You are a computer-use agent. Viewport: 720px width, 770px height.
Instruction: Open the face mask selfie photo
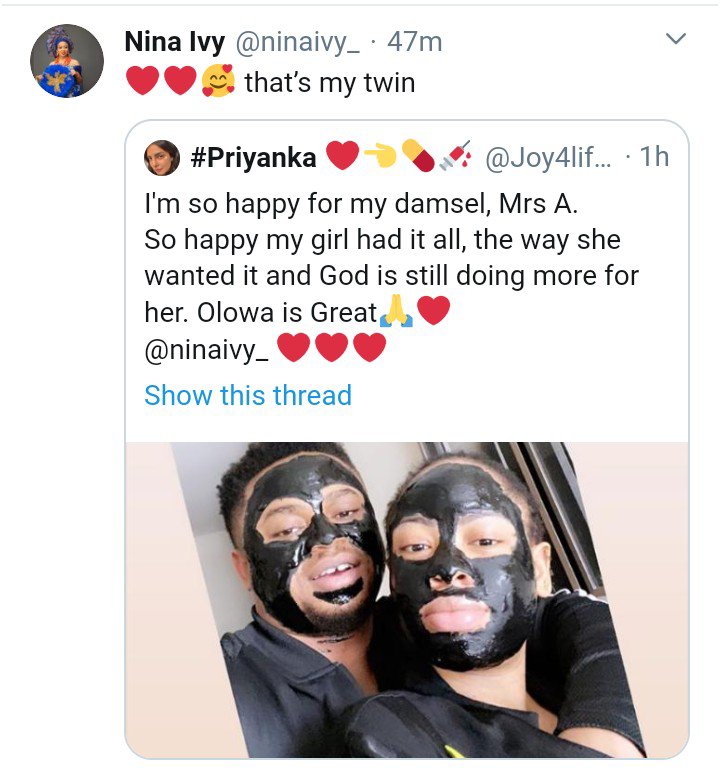tap(406, 598)
